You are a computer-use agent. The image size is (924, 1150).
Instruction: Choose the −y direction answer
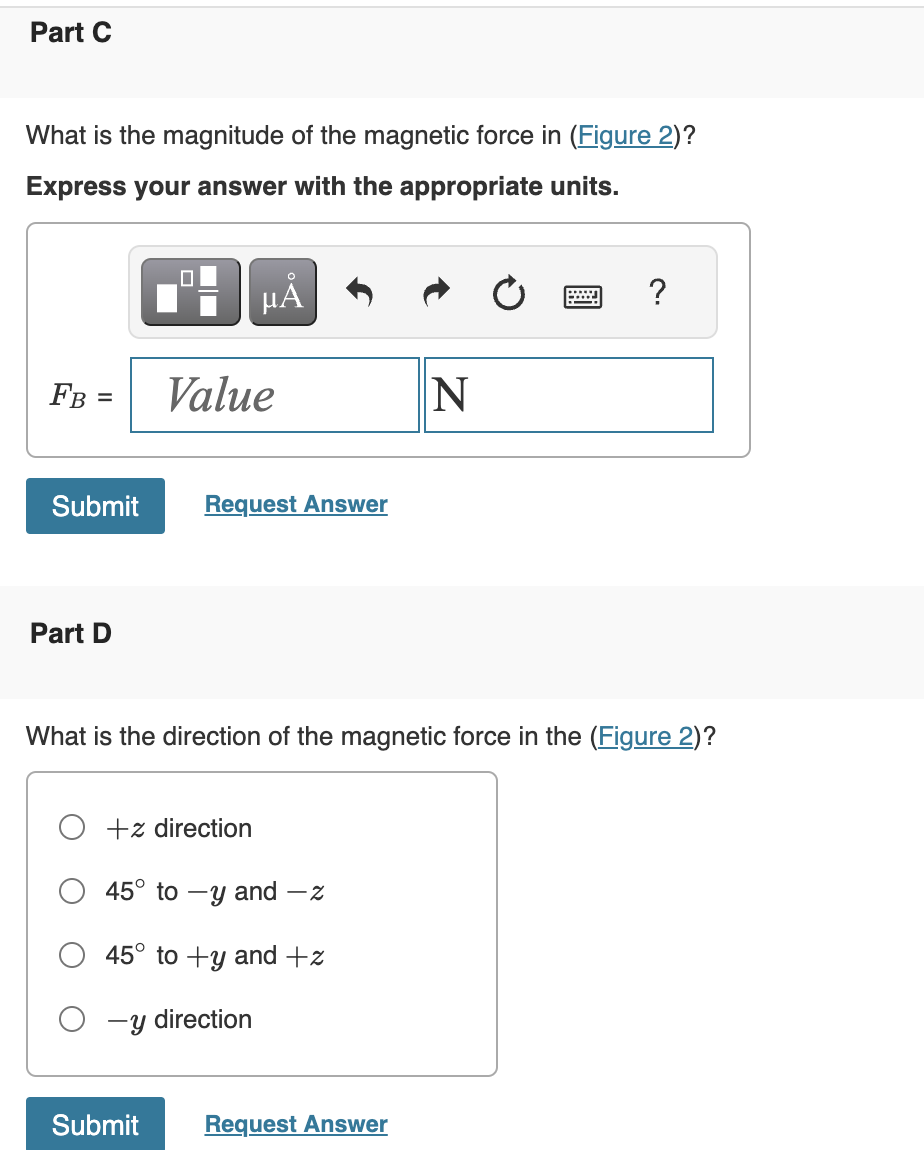(x=71, y=1019)
